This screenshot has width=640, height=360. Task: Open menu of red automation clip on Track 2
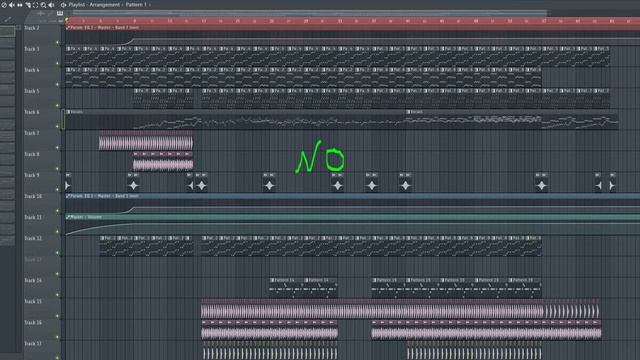pos(68,27)
